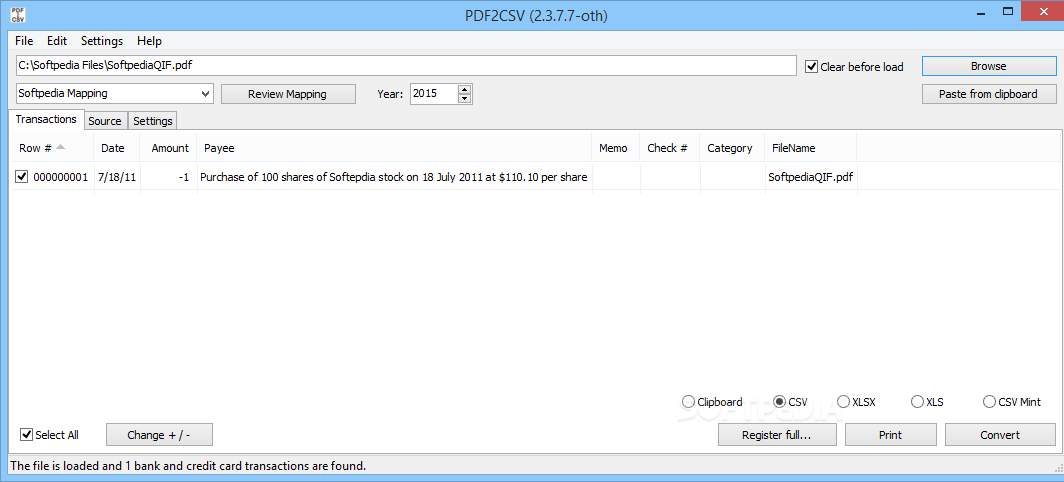This screenshot has width=1064, height=482.
Task: Click the Review Mapping button
Action: tap(288, 94)
